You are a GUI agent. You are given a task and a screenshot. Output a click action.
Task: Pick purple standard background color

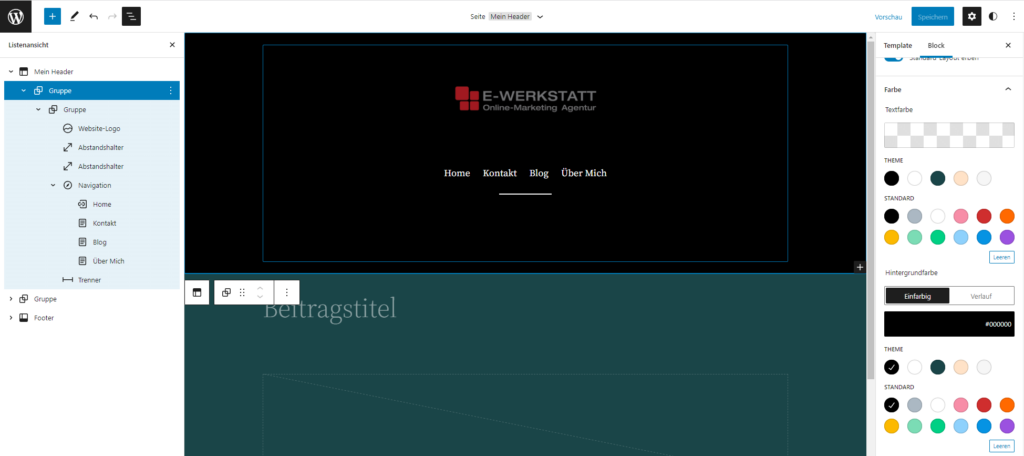[1006, 426]
